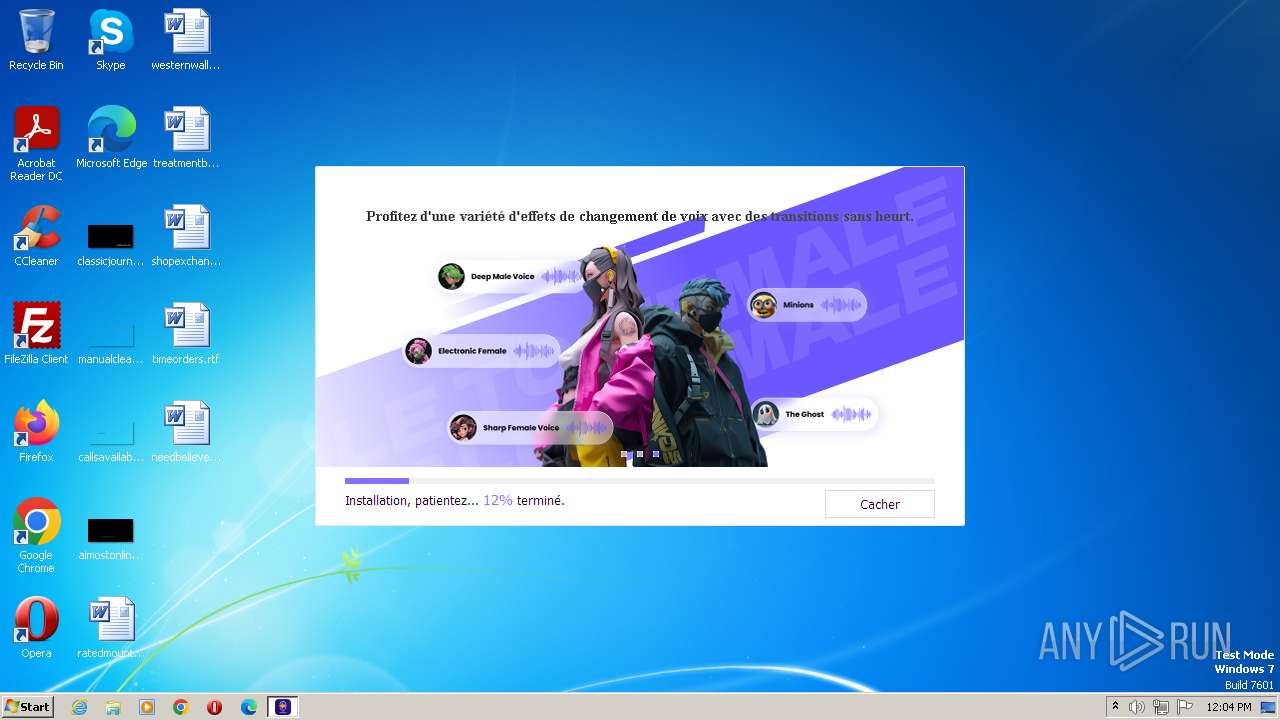1280x720 pixels.
Task: Open the Firefox desktop shortcut
Action: pos(36,432)
